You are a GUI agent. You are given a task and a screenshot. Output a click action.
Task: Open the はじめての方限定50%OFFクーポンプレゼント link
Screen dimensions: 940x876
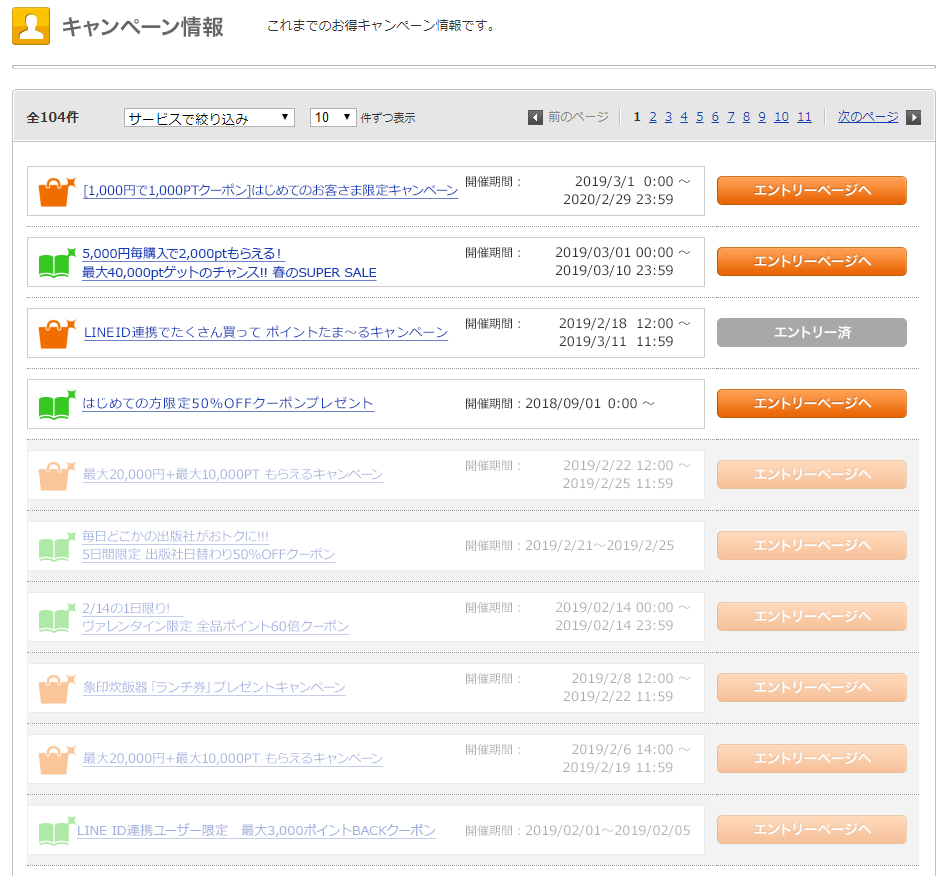point(228,404)
